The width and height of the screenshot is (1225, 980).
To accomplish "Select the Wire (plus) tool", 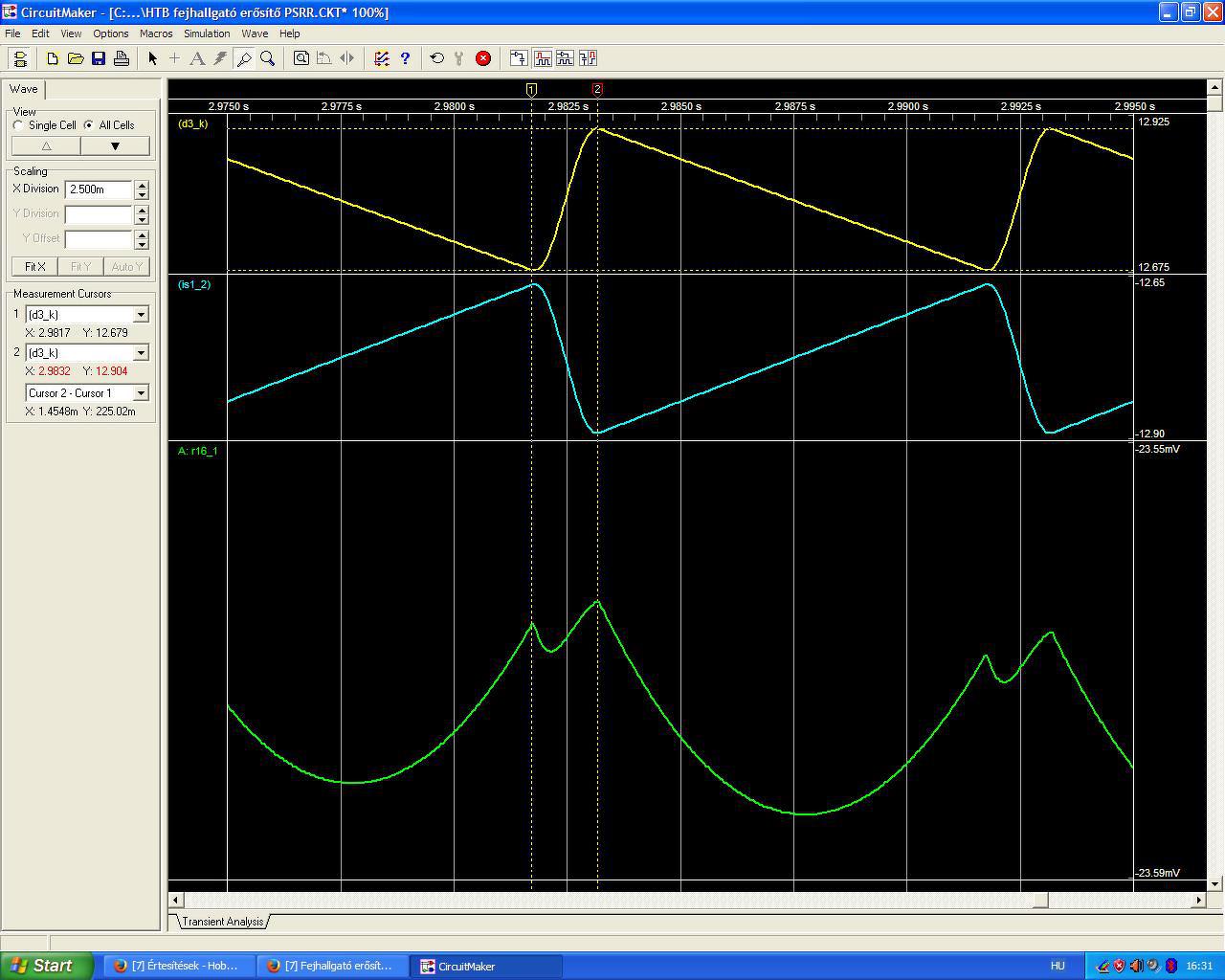I will point(174,58).
